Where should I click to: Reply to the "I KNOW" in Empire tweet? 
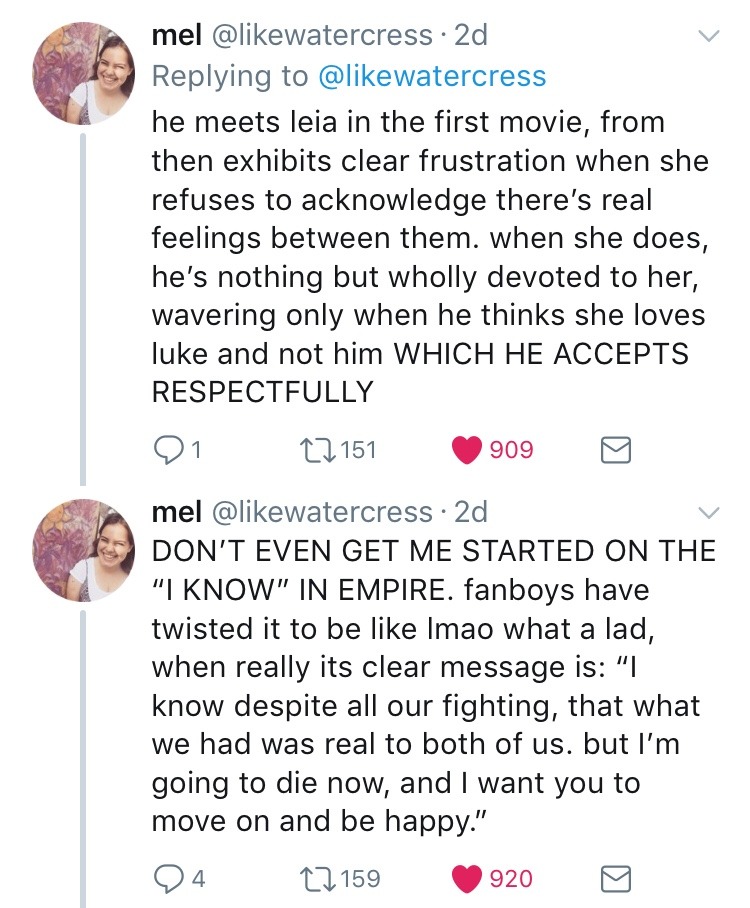click(167, 879)
